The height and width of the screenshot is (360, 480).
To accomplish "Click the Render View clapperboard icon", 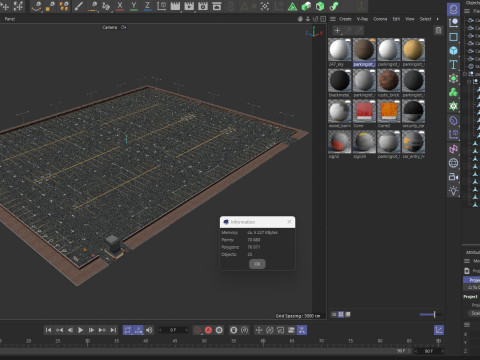I will pyautogui.click(x=175, y=6).
